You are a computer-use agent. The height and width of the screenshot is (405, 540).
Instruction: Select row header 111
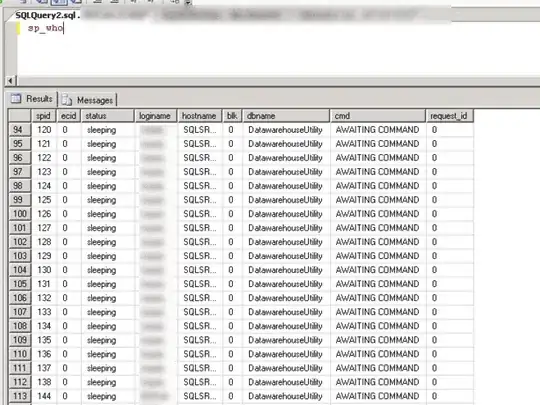click(20, 368)
